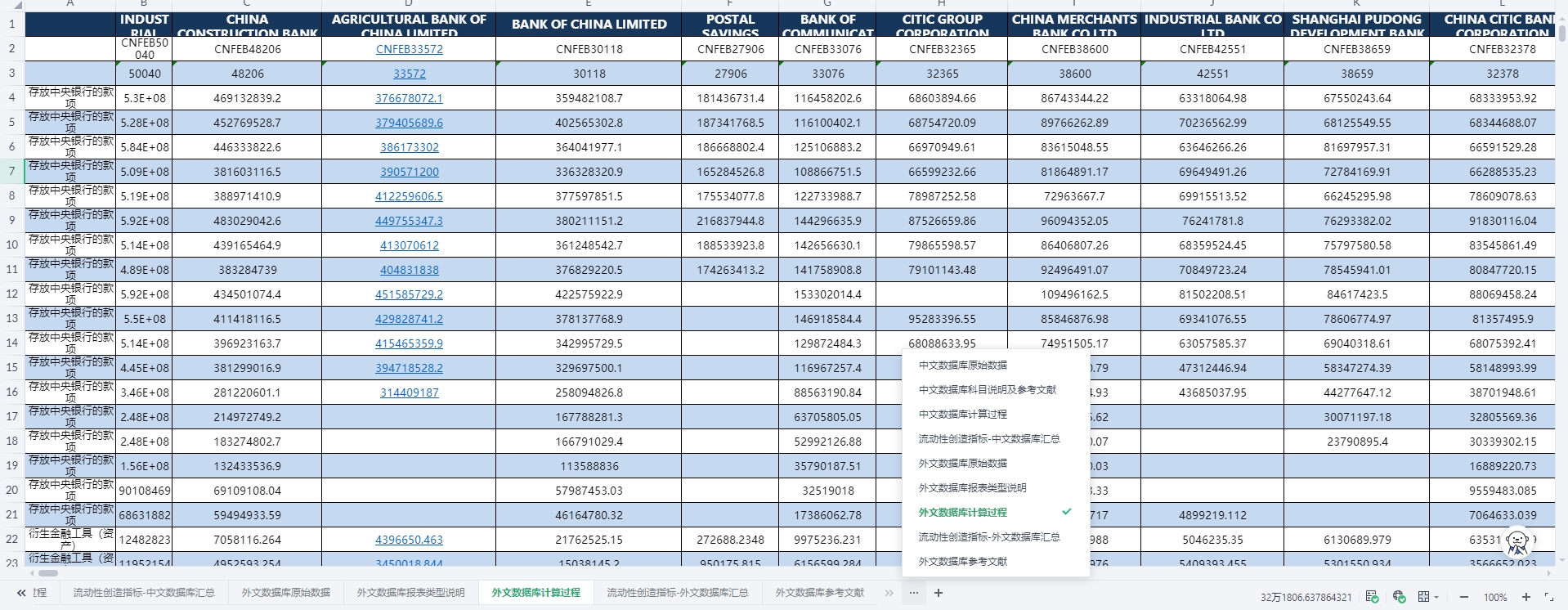Select the active 外文数据库计算过程 sheet tab
Screen dimensions: 1568x610
[x=535, y=593]
